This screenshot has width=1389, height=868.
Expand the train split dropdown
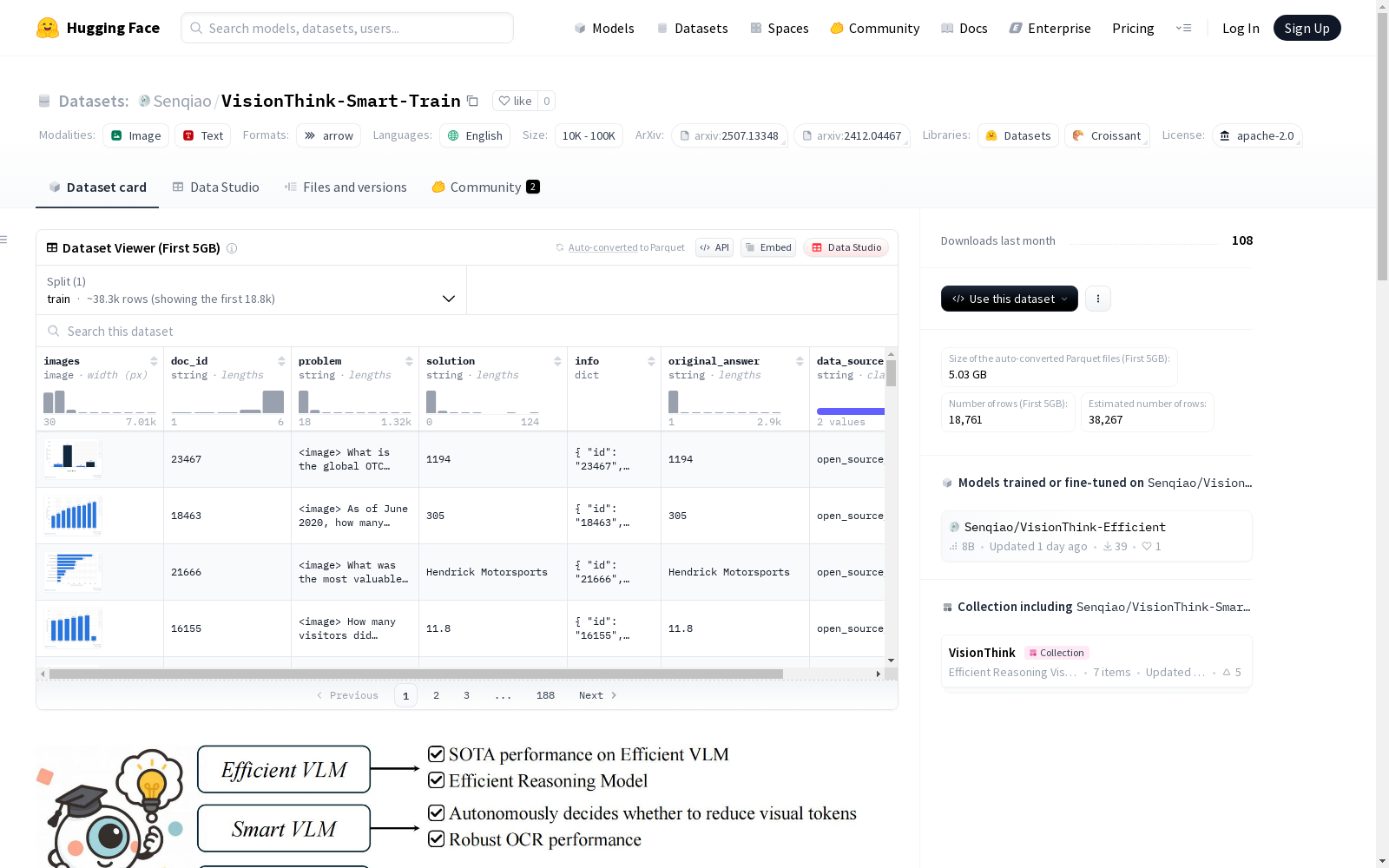point(252,290)
